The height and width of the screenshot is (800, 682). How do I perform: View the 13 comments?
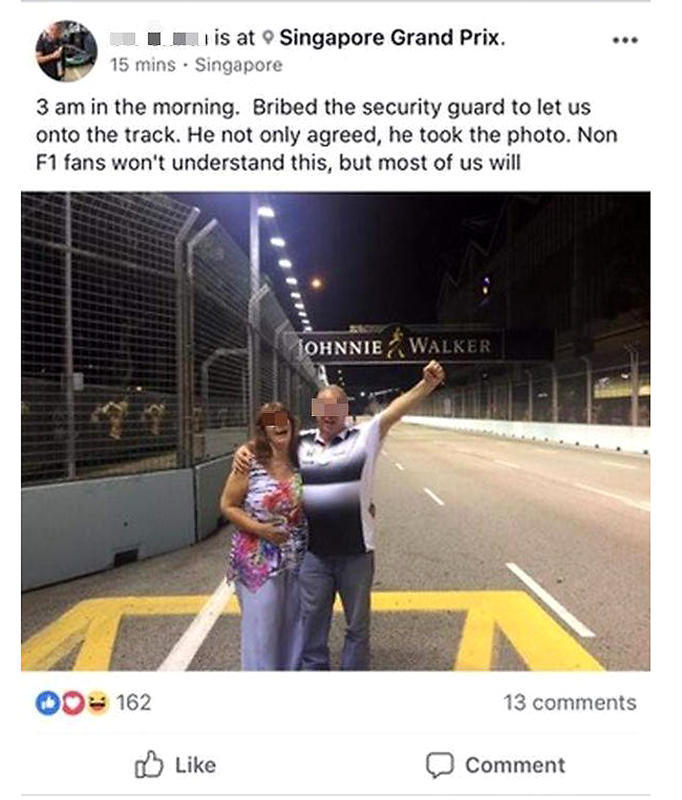[x=570, y=703]
